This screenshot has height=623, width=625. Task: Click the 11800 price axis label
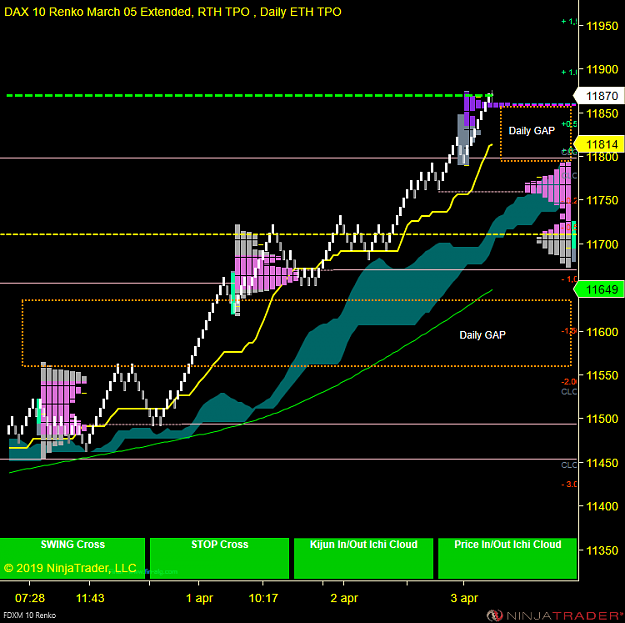pyautogui.click(x=602, y=157)
